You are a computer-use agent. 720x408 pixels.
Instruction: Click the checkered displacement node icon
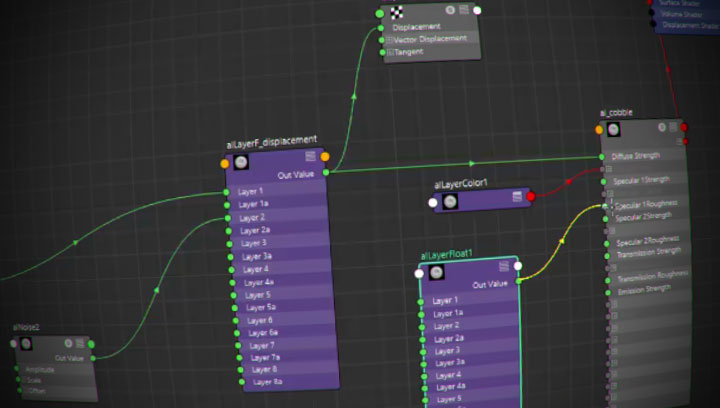pyautogui.click(x=396, y=12)
